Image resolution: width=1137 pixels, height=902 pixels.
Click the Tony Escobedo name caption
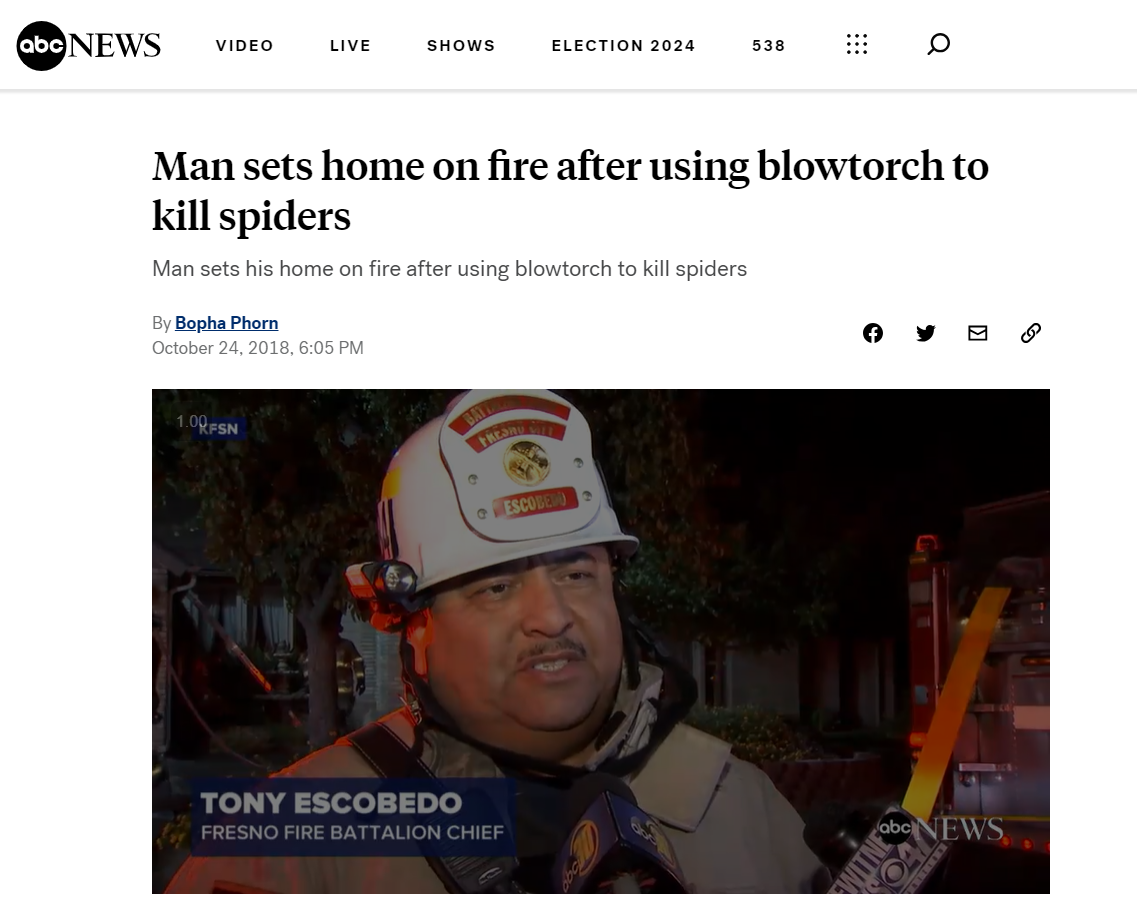[x=331, y=803]
